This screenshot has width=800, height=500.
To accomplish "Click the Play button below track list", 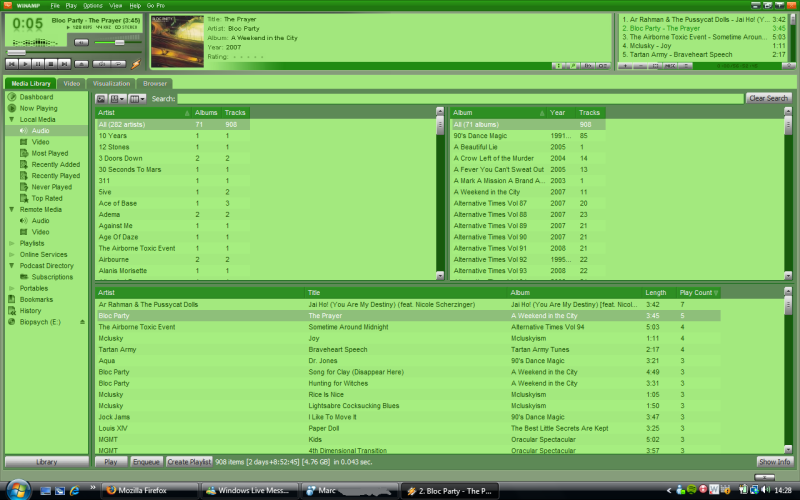I will (x=111, y=462).
